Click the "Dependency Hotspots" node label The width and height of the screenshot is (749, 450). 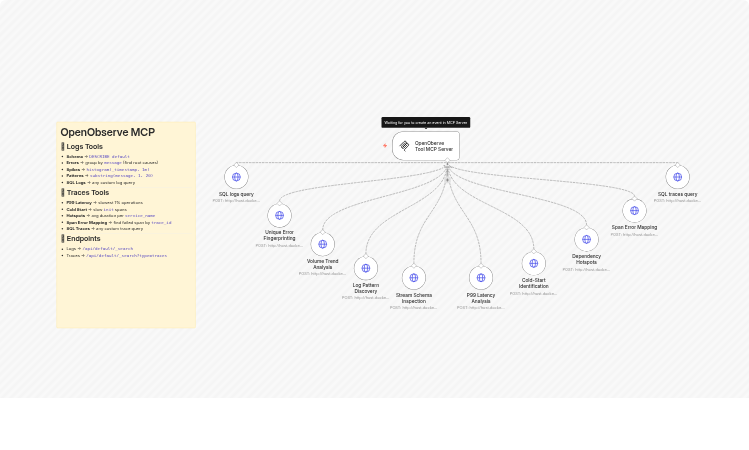(587, 259)
